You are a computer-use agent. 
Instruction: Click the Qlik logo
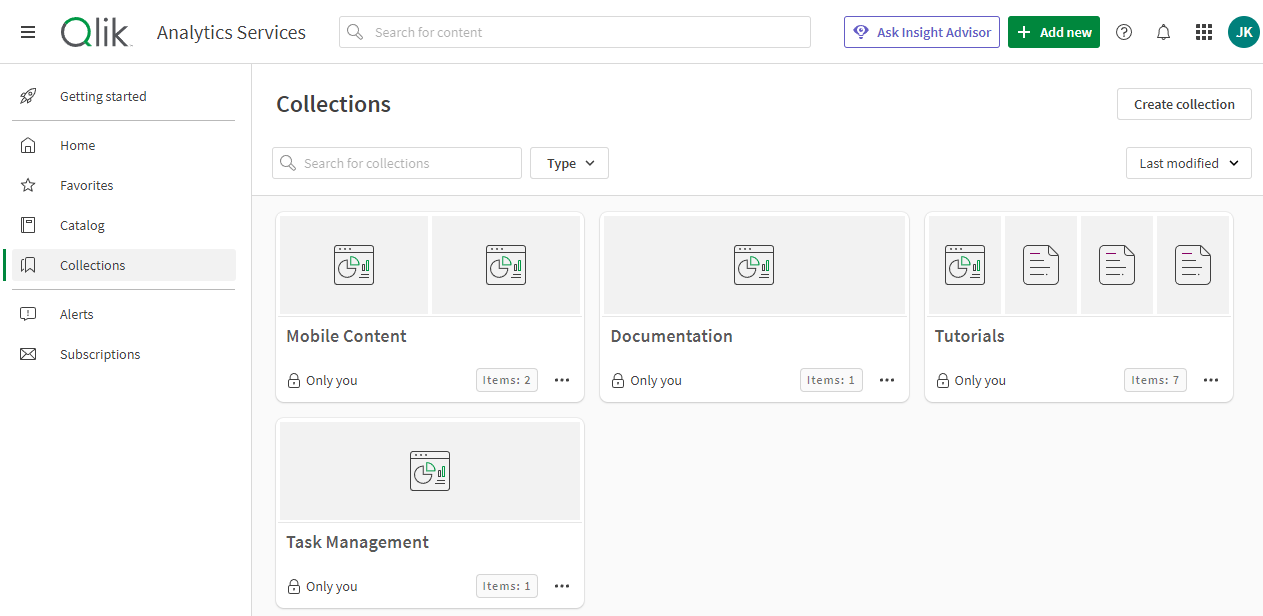coord(96,32)
